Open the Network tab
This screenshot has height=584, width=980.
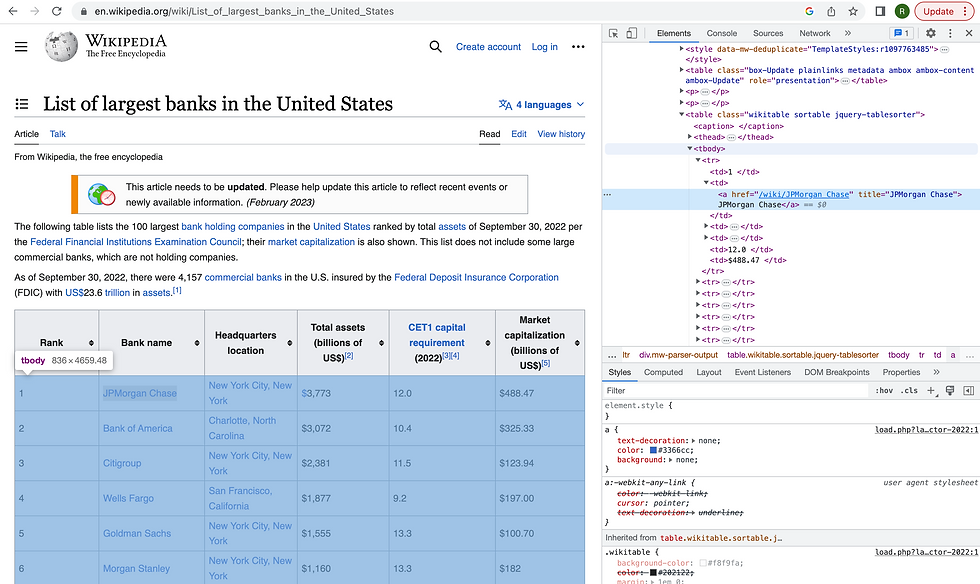click(x=815, y=33)
